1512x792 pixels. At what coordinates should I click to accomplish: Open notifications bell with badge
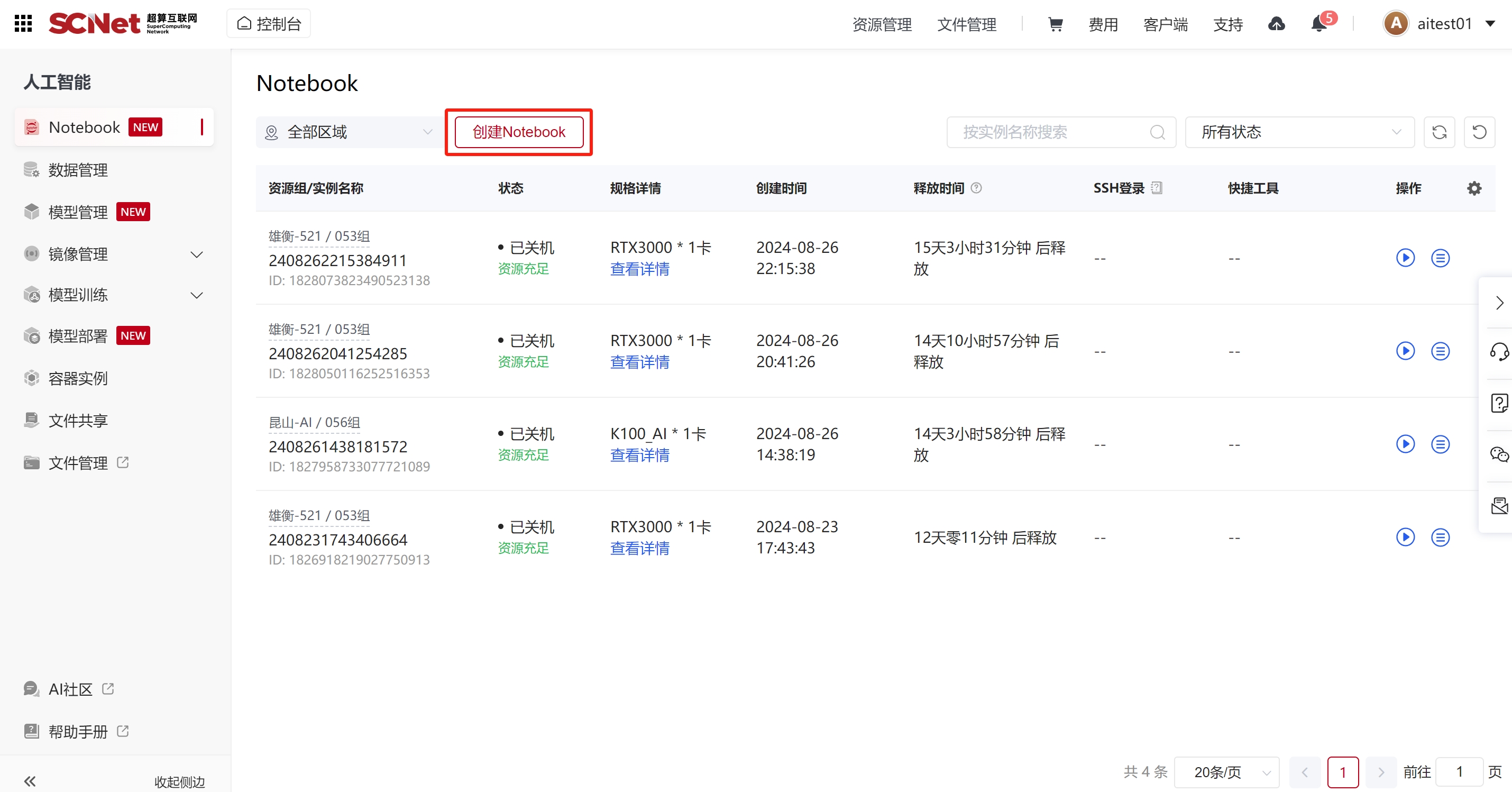point(1319,24)
